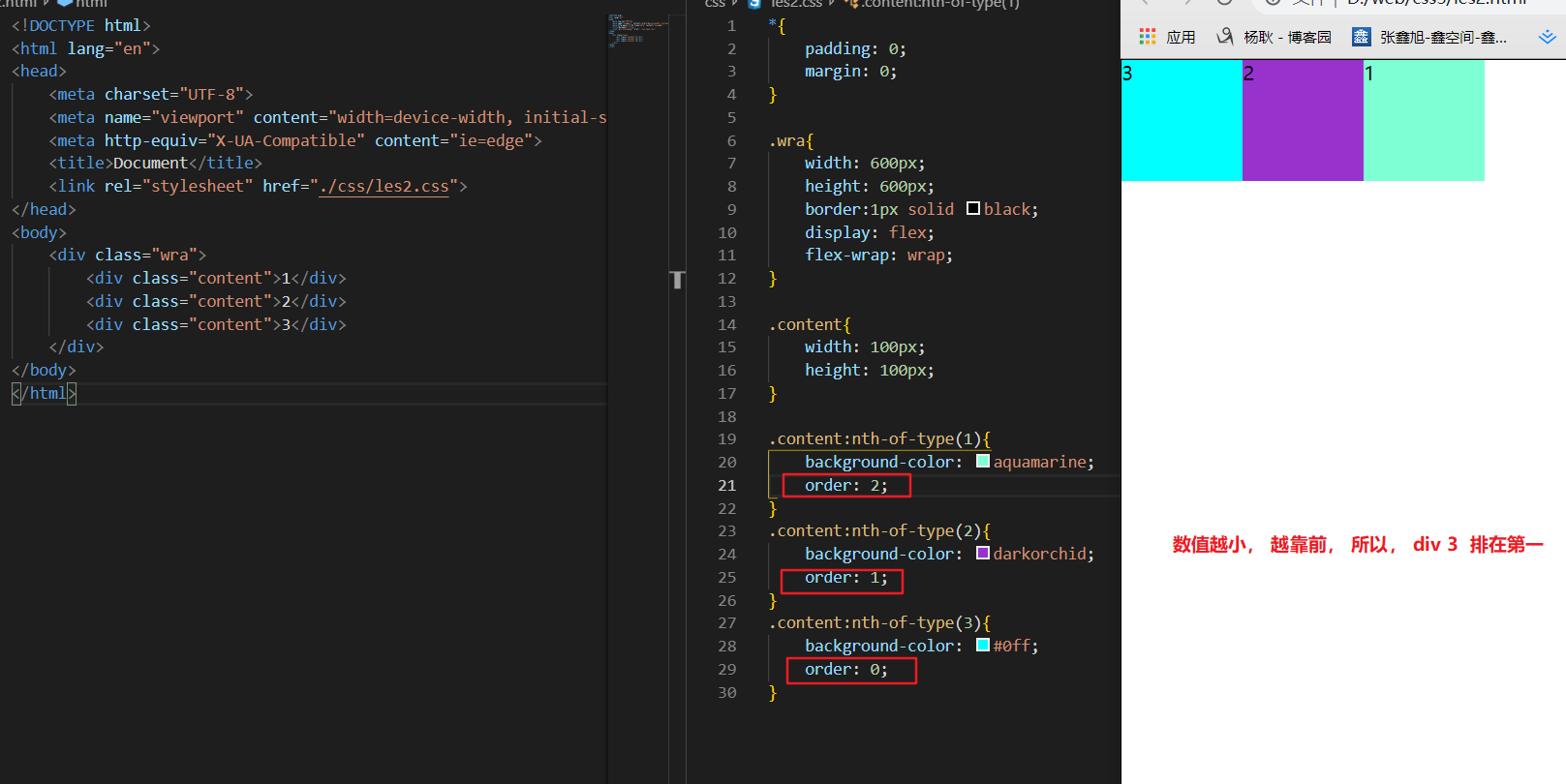
Task: Place cursor on the order: 0 line
Action: click(845, 669)
